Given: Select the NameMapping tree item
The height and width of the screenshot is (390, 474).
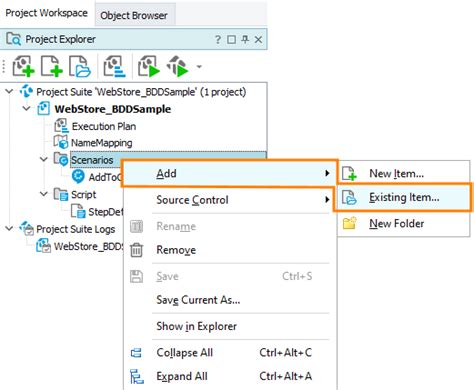Looking at the screenshot, I should pyautogui.click(x=102, y=143).
